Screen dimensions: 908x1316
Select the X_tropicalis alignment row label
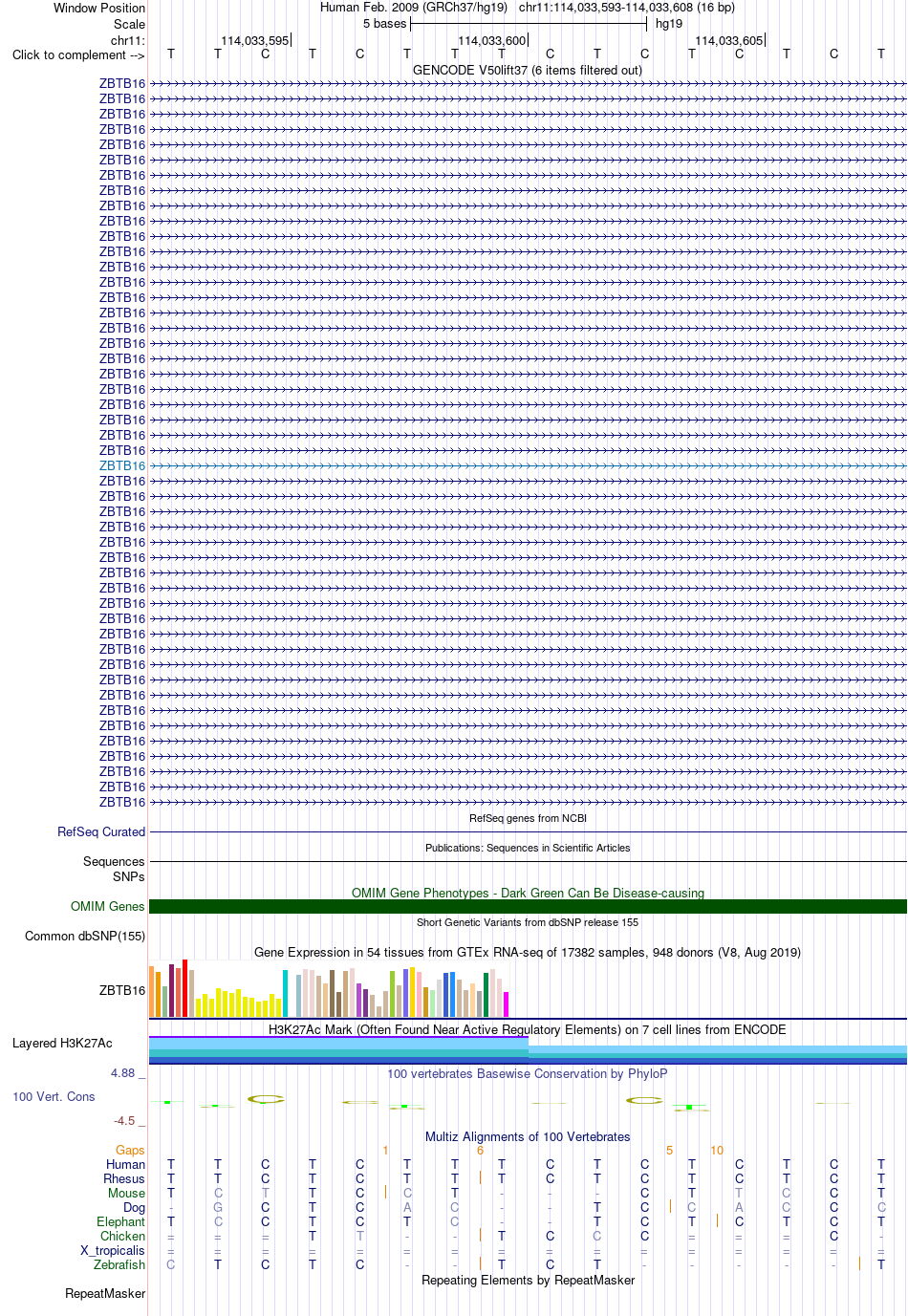[113, 1250]
